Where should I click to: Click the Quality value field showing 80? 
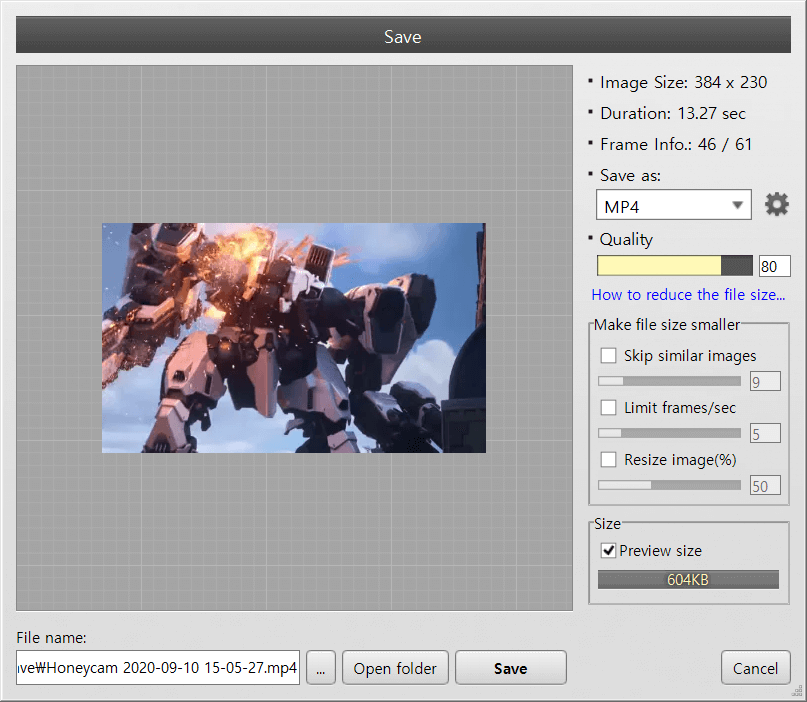[x=774, y=266]
